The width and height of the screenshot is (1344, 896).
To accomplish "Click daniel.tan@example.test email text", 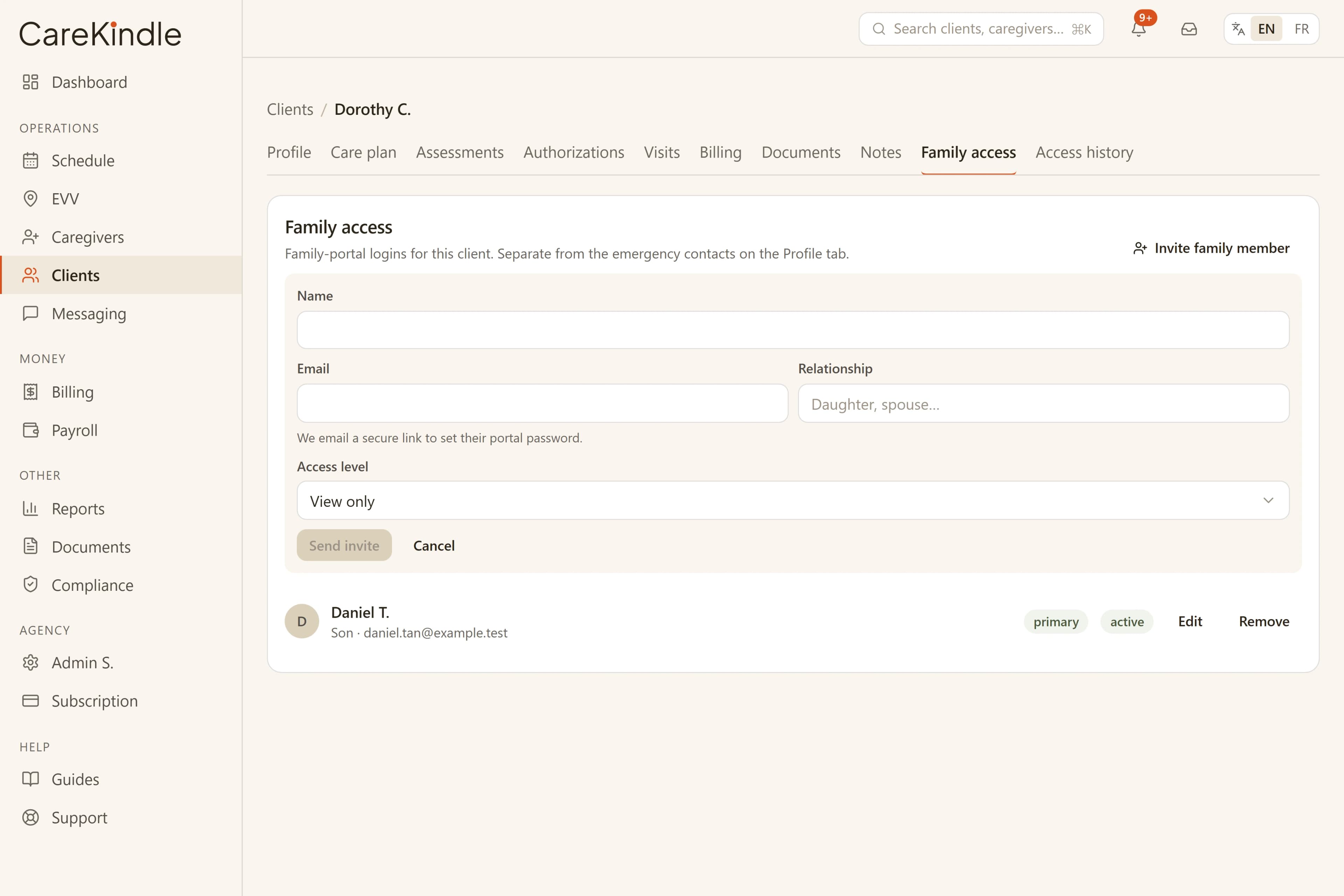I will click(x=435, y=632).
